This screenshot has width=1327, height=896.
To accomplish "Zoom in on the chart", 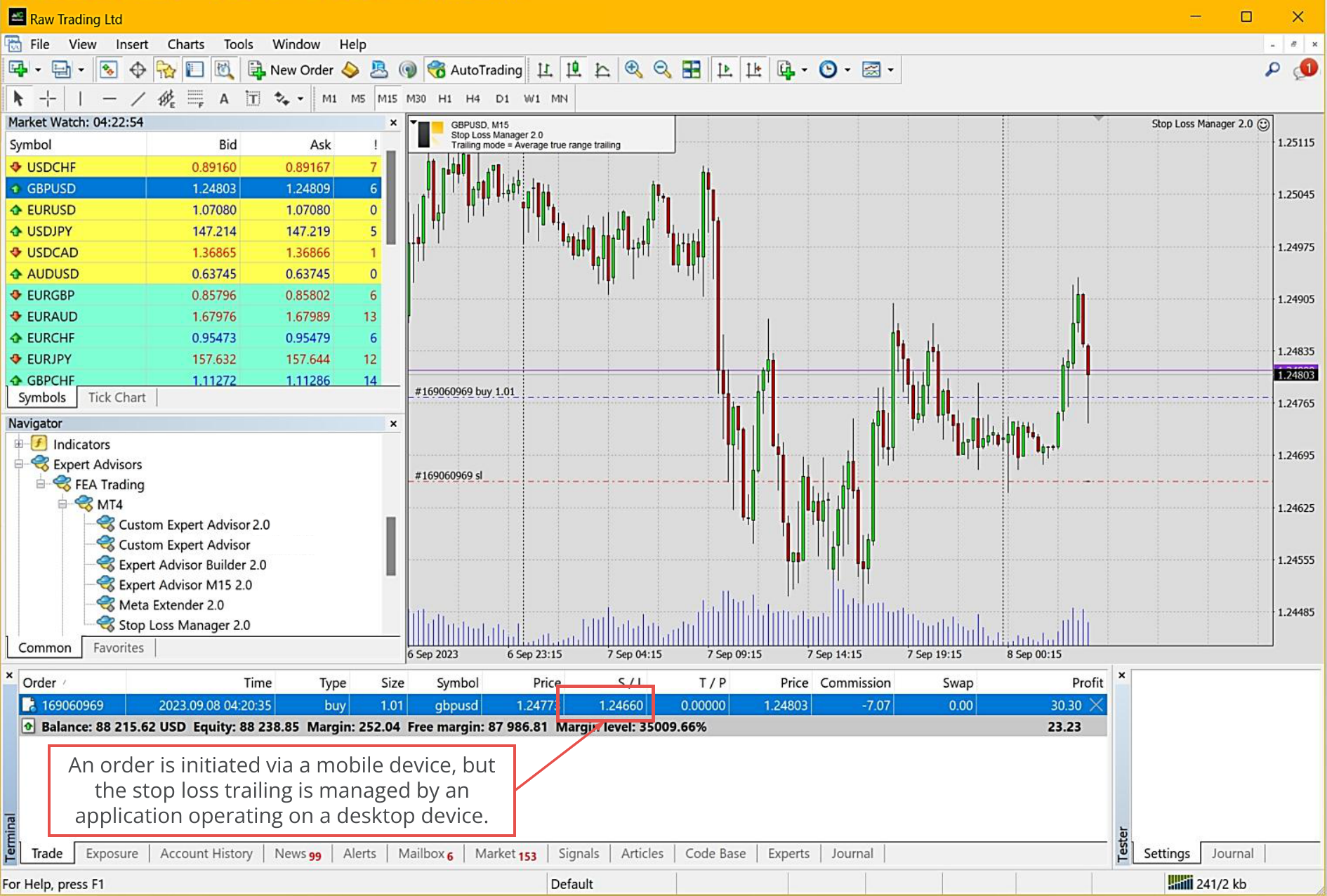I will pyautogui.click(x=633, y=70).
